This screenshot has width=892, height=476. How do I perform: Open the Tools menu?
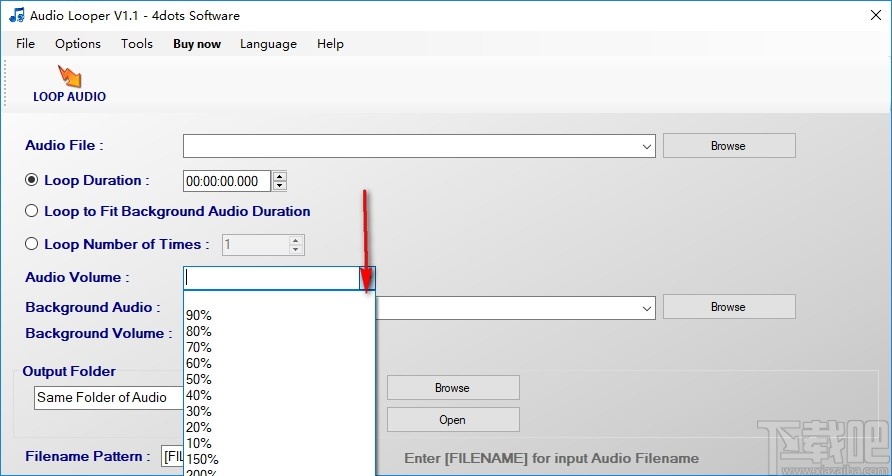click(137, 44)
